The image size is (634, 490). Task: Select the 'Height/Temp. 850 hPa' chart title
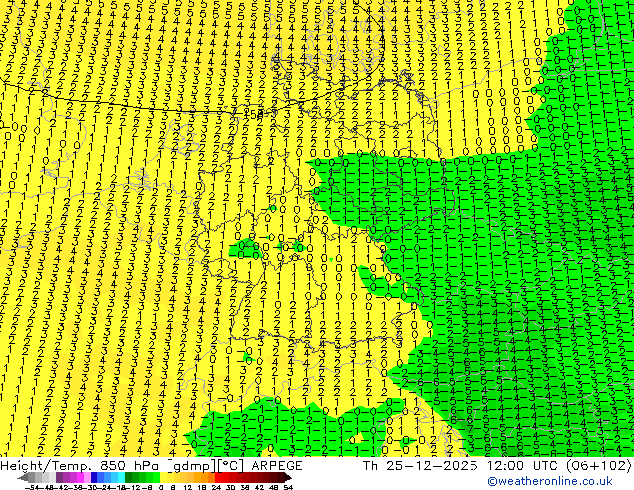tap(80, 466)
